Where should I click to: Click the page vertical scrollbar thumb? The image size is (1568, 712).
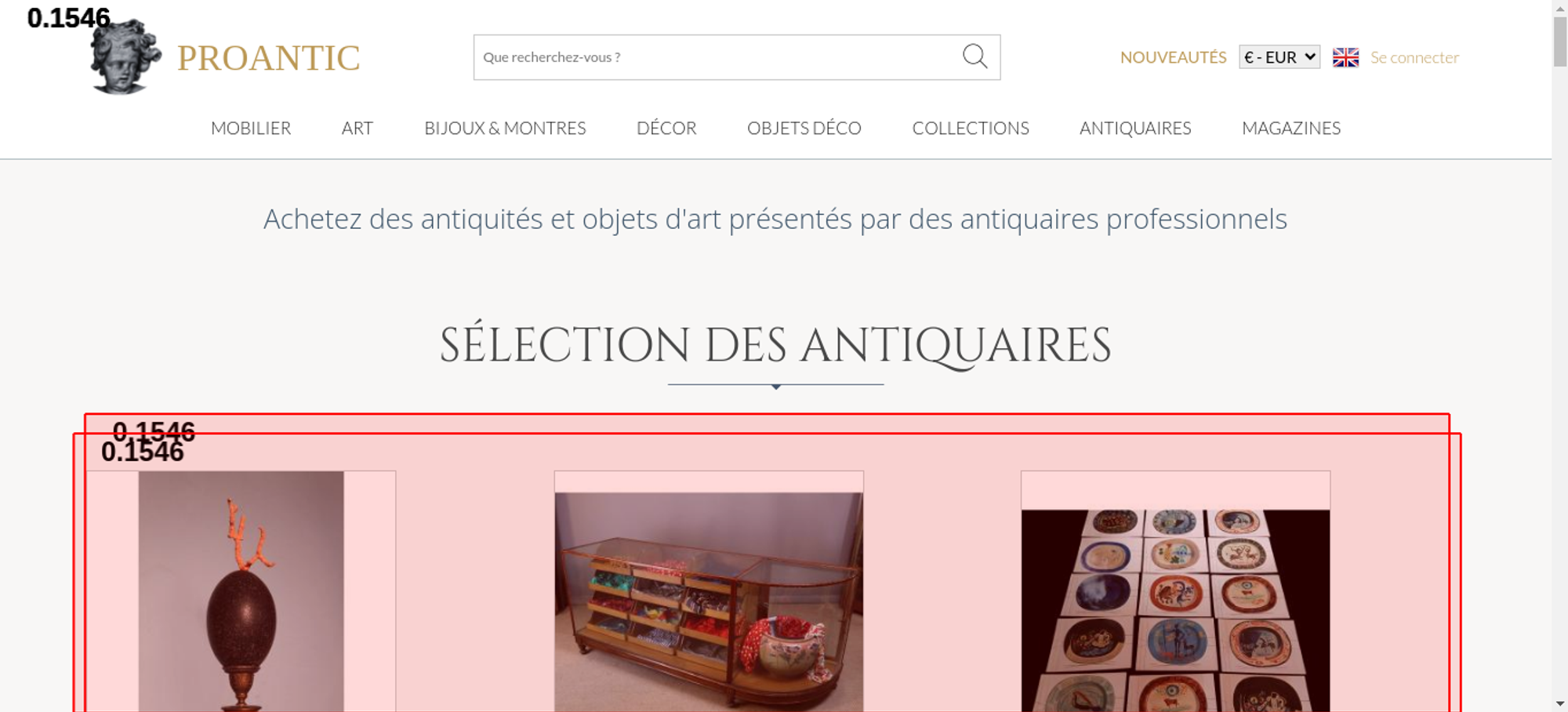1560,42
